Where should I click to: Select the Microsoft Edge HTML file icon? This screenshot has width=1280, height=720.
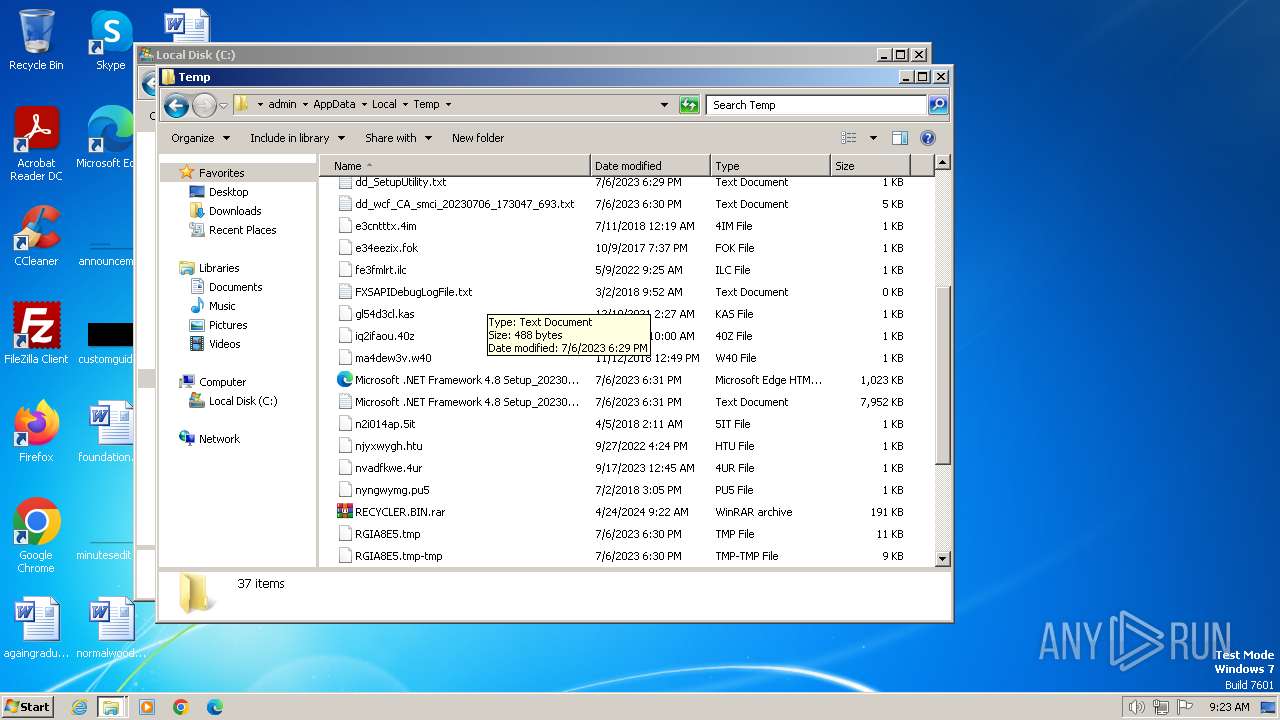click(x=345, y=380)
